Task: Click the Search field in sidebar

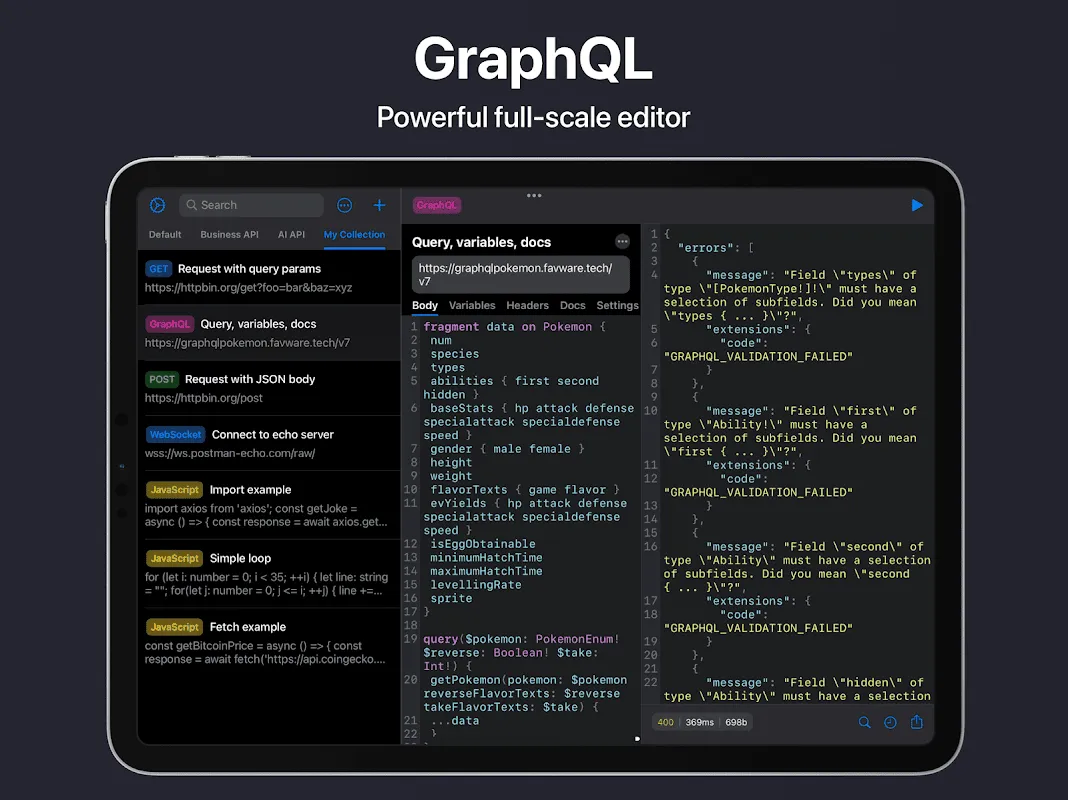Action: pos(251,205)
